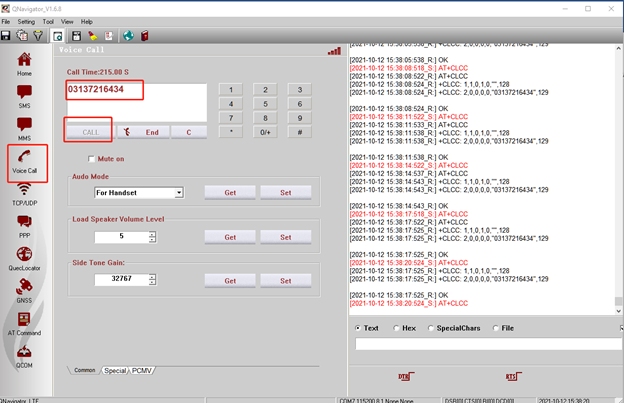Open the AT Command panel
Image resolution: width=624 pixels, height=403 pixels.
coord(24,322)
